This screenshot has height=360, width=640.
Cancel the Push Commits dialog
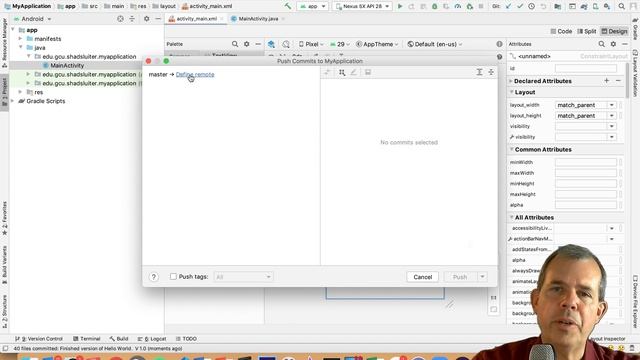pyautogui.click(x=422, y=277)
